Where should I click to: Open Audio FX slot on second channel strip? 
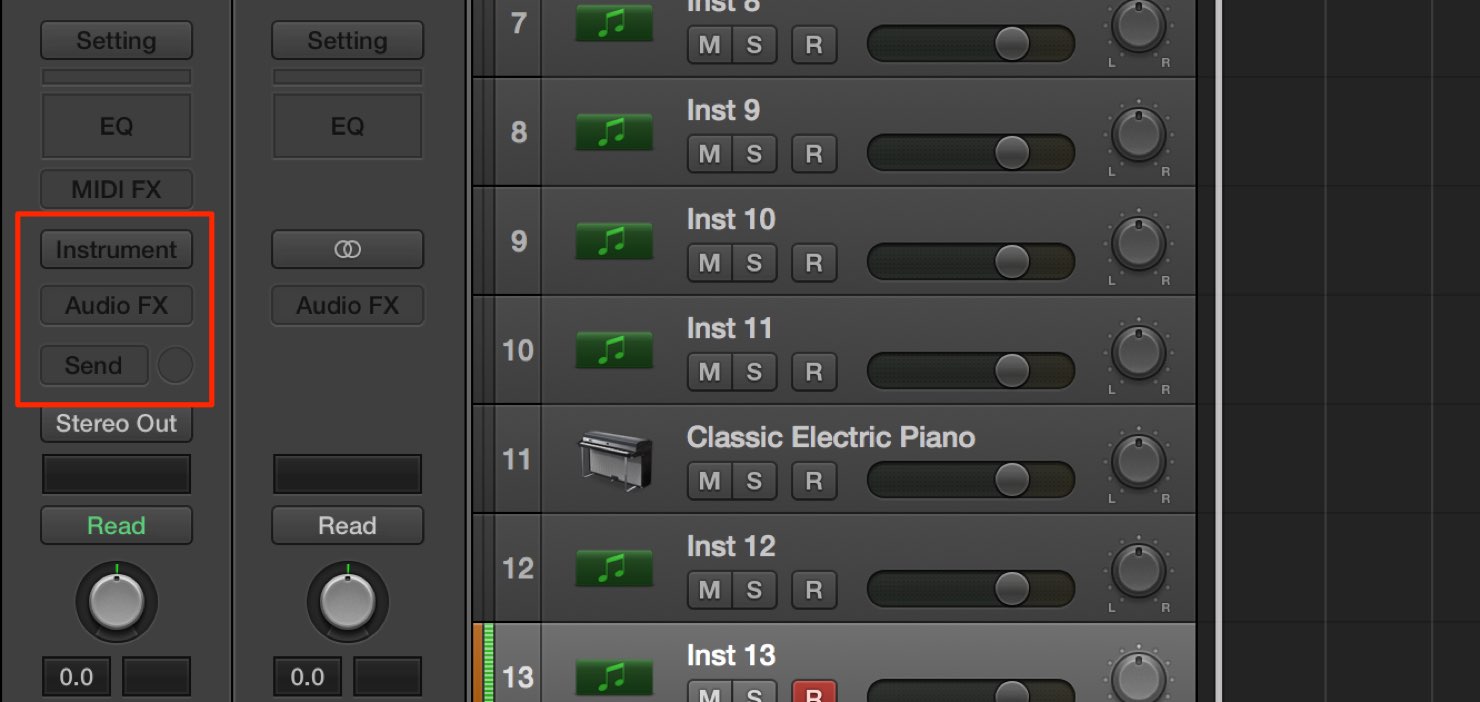tap(347, 306)
